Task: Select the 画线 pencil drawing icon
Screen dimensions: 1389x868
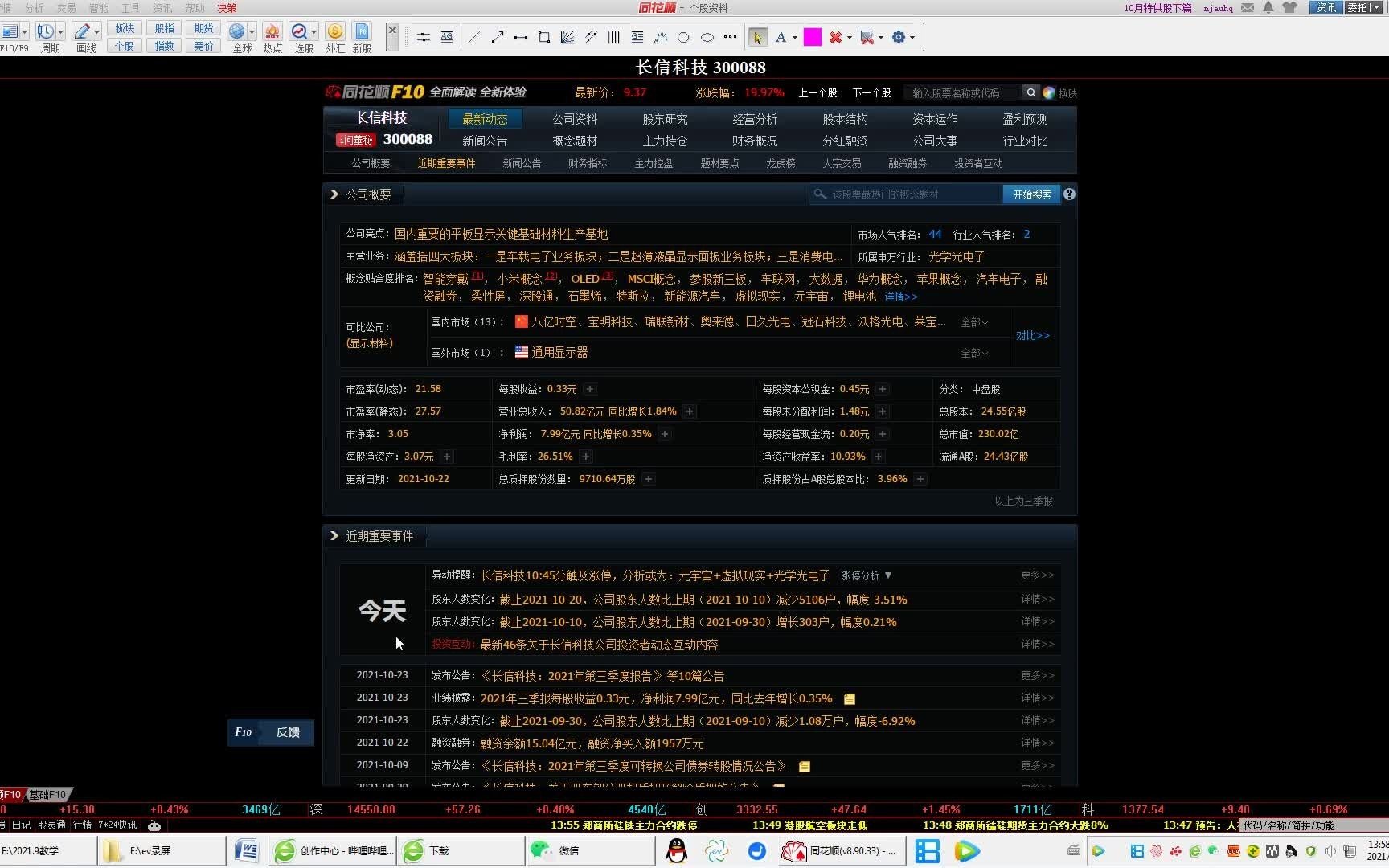Action: [x=82, y=31]
